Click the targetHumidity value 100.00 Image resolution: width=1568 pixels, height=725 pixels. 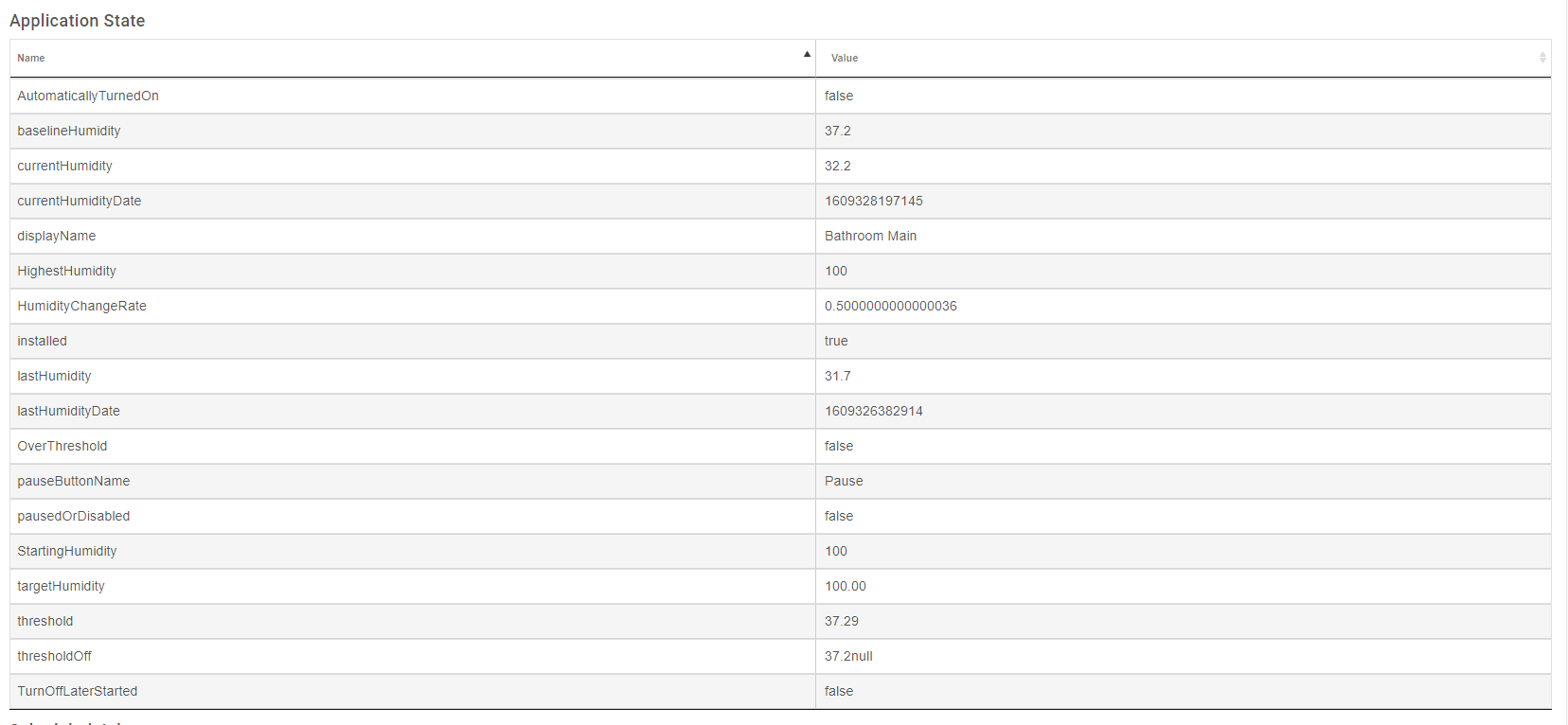coord(846,586)
